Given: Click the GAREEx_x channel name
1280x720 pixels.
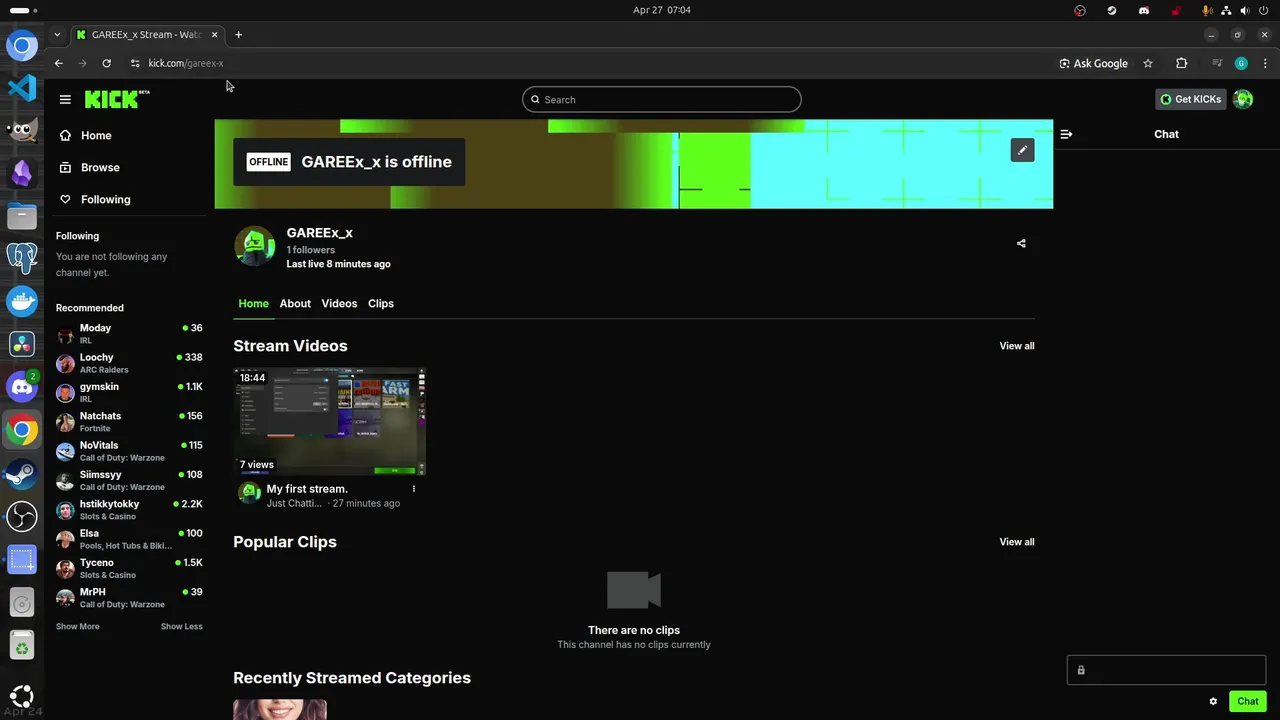Looking at the screenshot, I should 319,233.
